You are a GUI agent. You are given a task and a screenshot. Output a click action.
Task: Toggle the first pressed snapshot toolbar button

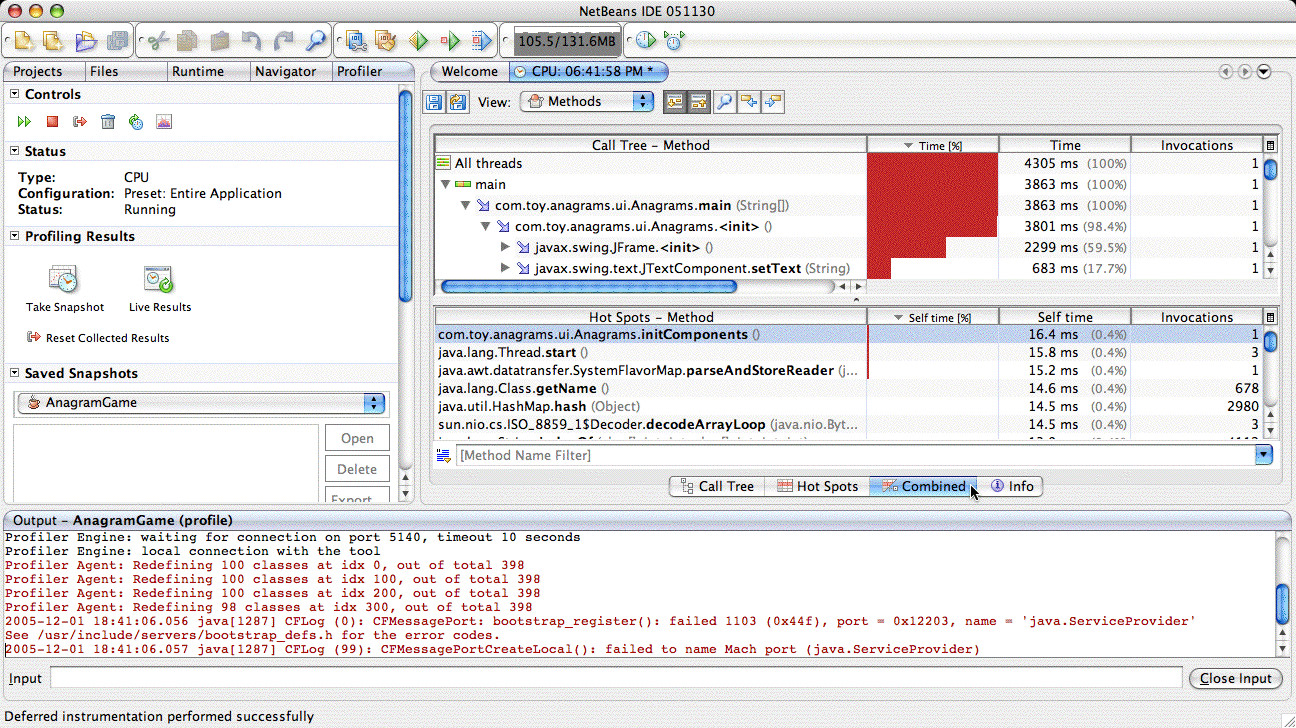click(675, 101)
